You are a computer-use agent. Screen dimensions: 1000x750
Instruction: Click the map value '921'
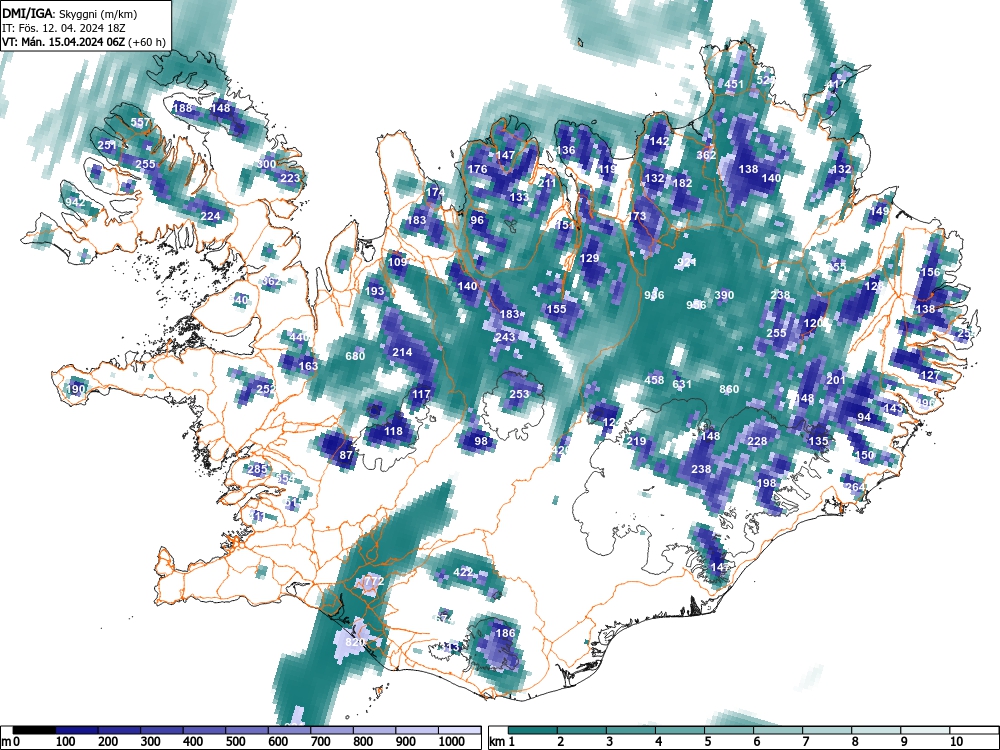point(687,262)
